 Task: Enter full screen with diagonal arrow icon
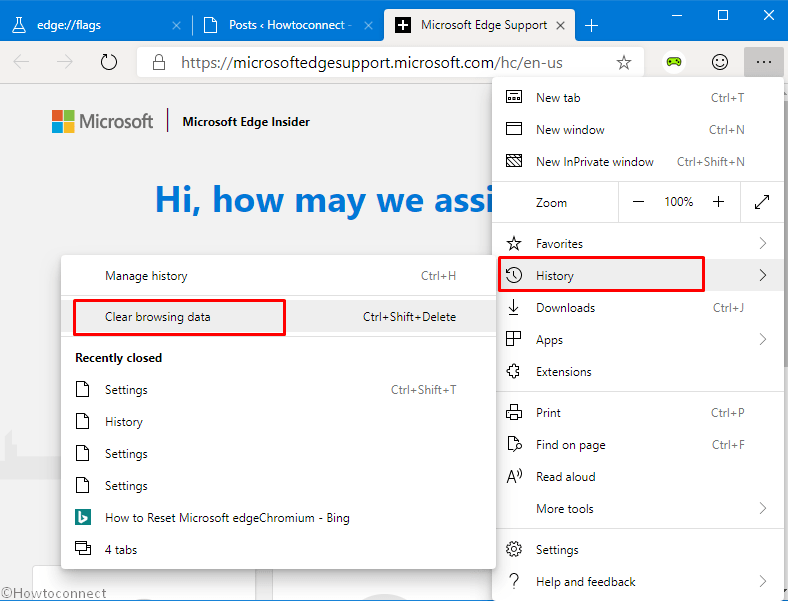[x=762, y=202]
